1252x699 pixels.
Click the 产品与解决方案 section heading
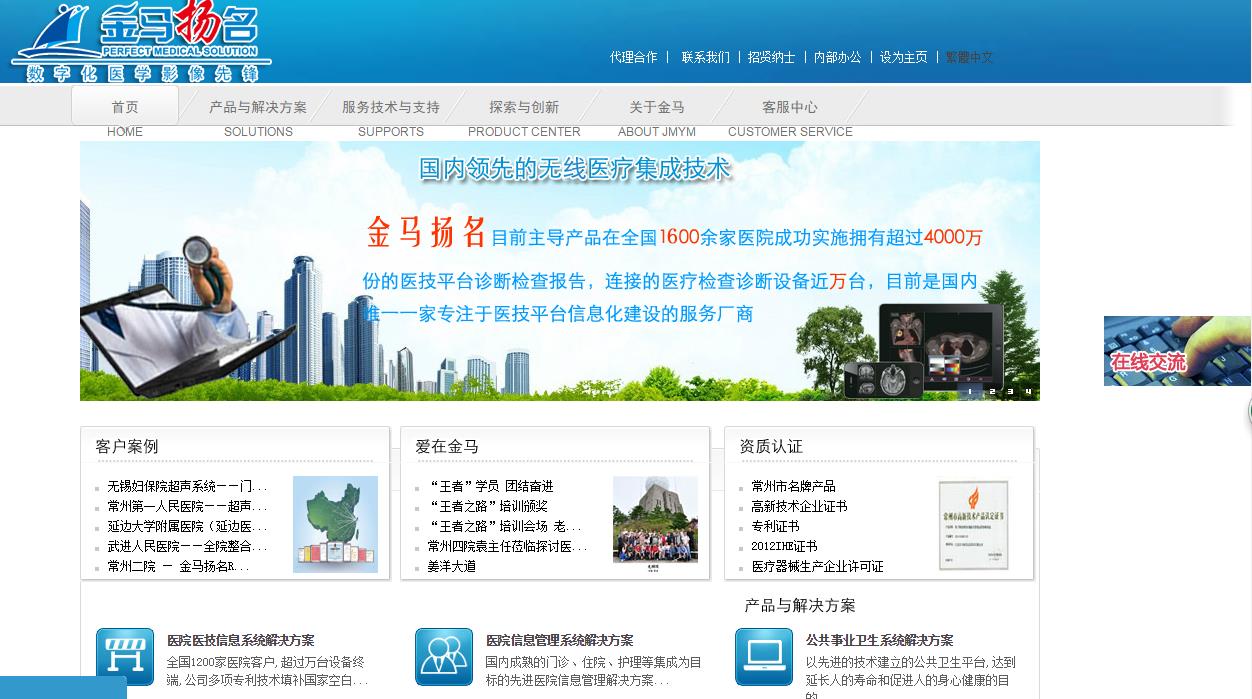pos(800,606)
